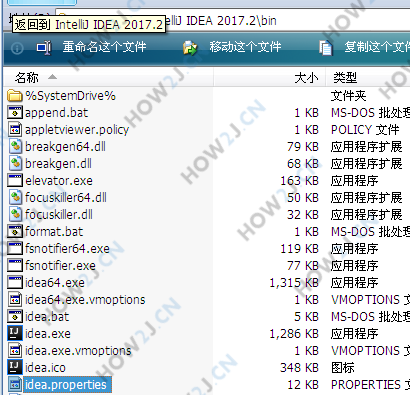Click the 1,286 KB size value
The height and width of the screenshot is (395, 410).
(294, 334)
